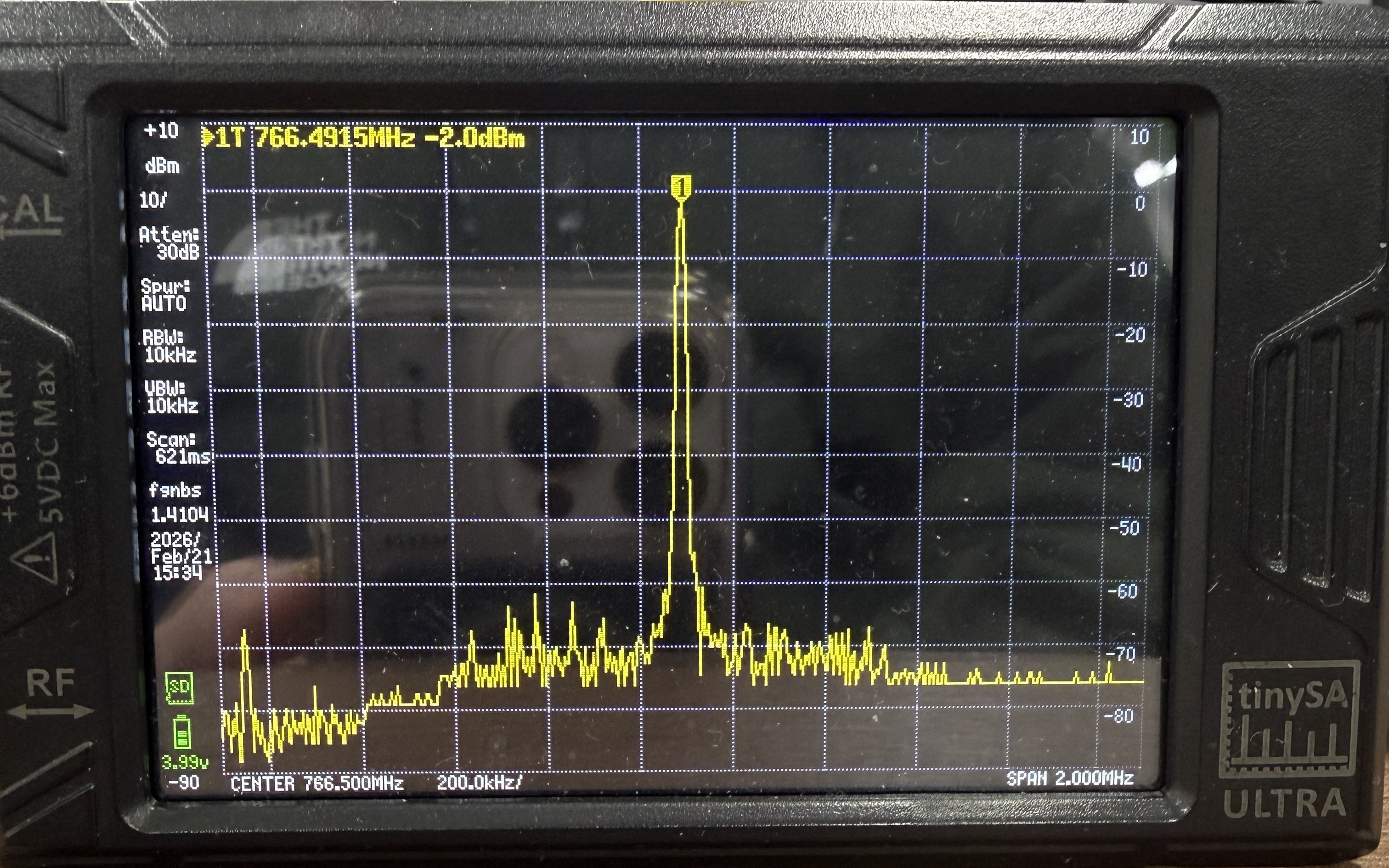Viewport: 1389px width, 868px height.
Task: Tap the marker readout 766.4915MHz -2.0dBm
Action: (390, 138)
